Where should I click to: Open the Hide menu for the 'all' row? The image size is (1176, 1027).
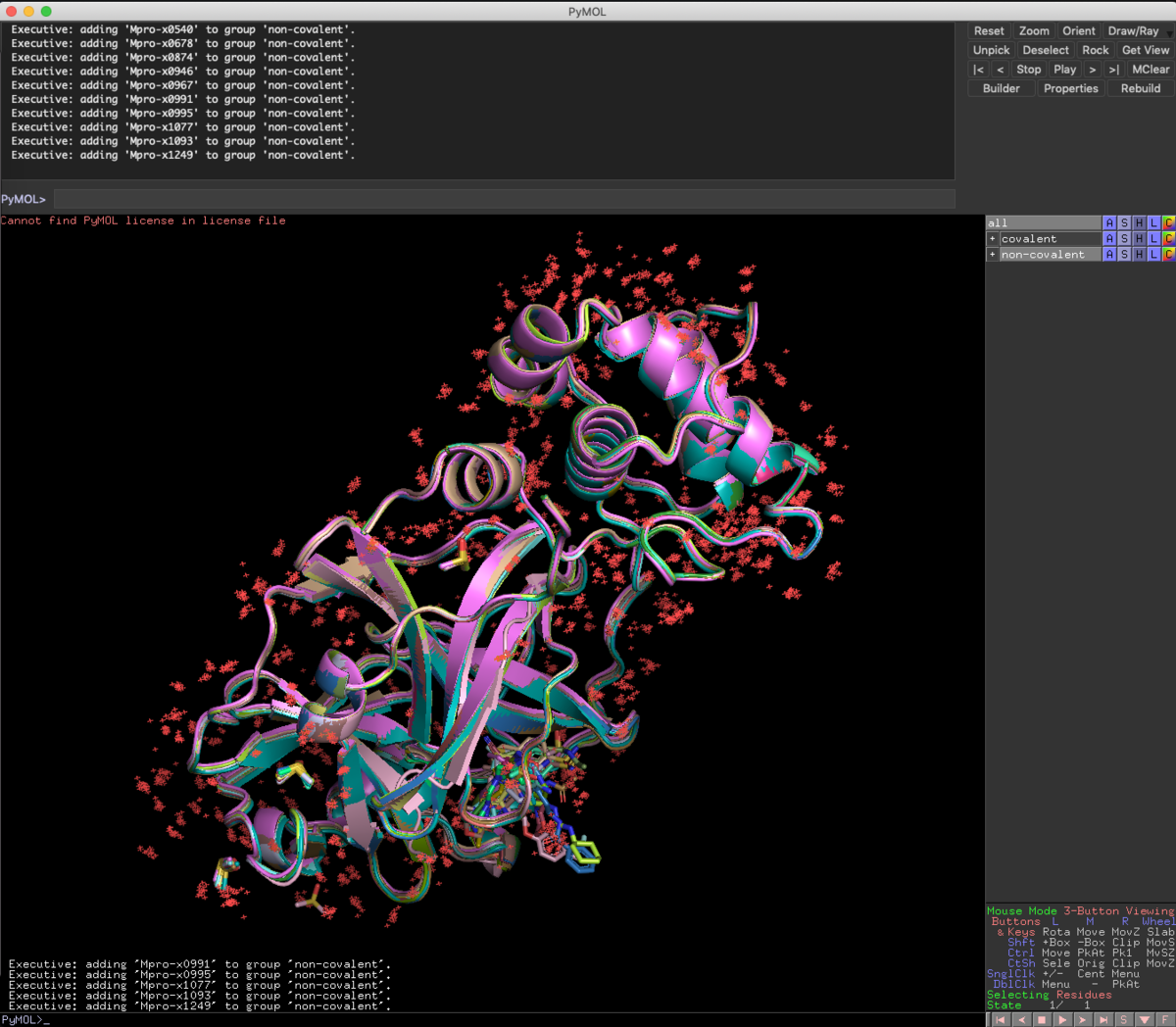pyautogui.click(x=1139, y=222)
